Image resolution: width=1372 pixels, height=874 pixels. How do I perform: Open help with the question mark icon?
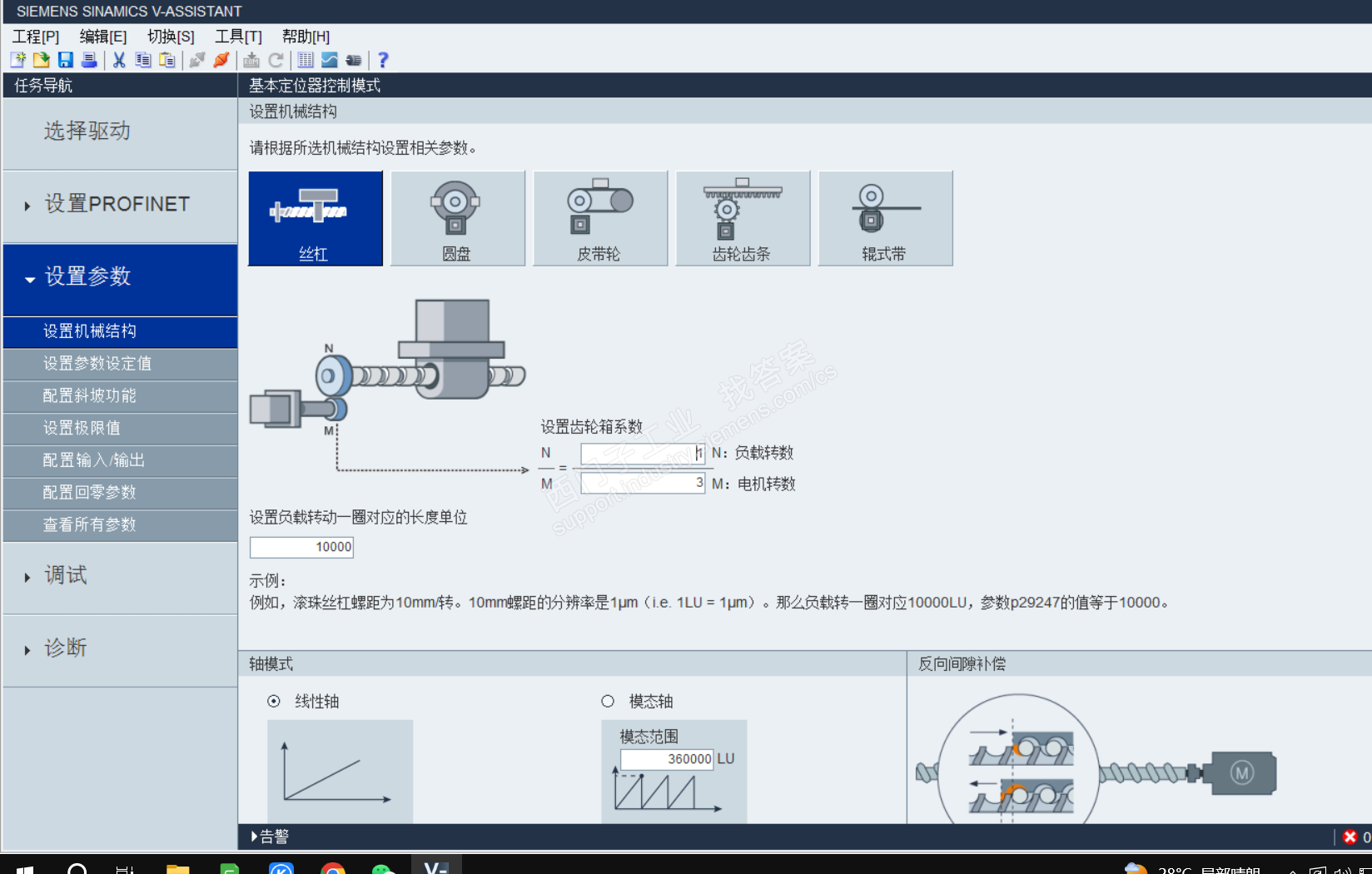coord(383,60)
